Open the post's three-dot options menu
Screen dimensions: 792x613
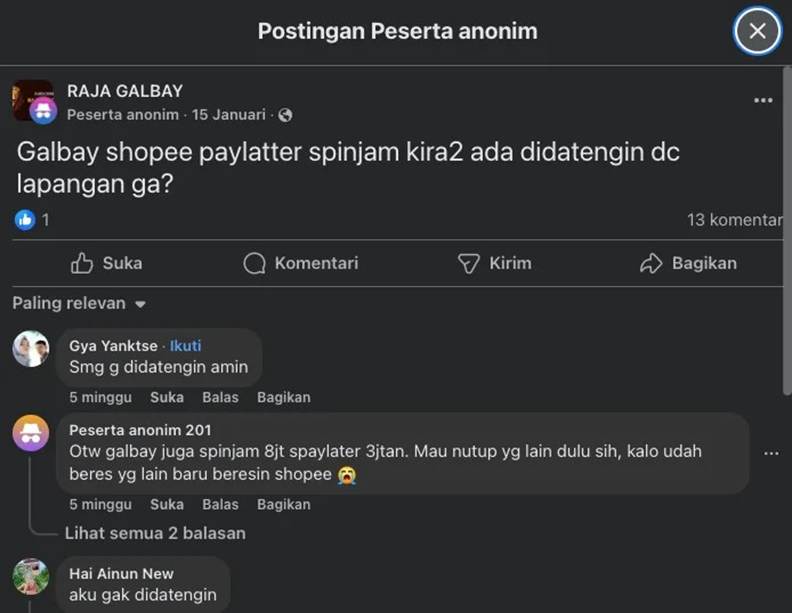coord(763,101)
